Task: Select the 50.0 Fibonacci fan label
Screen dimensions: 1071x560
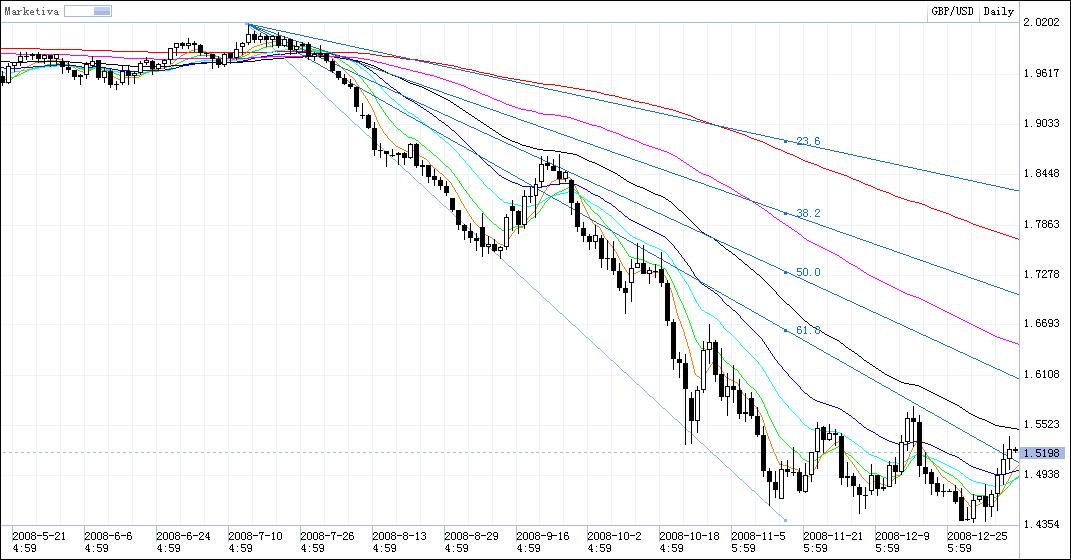Action: click(x=808, y=272)
